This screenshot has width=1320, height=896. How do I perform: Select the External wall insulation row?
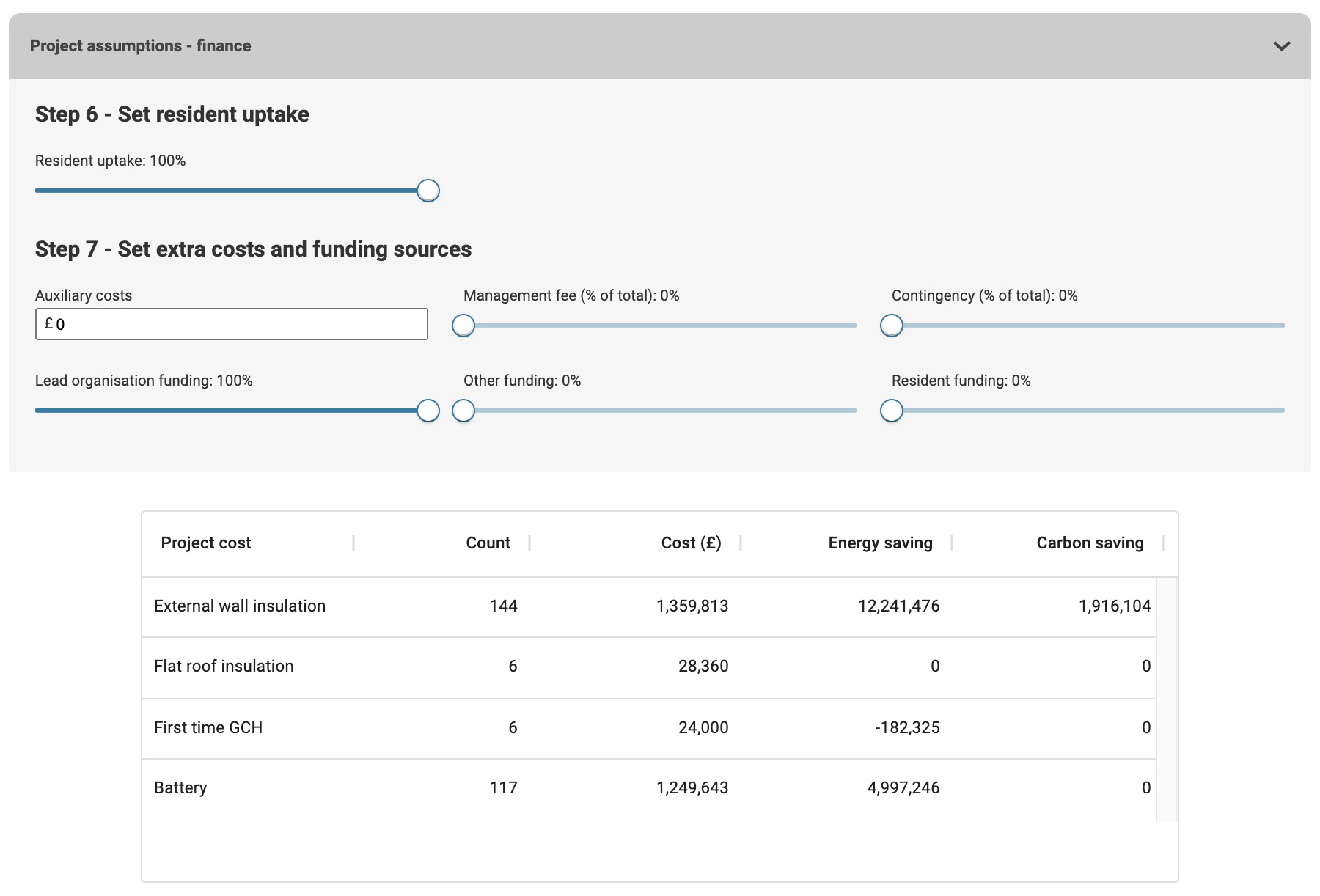pyautogui.click(x=649, y=606)
